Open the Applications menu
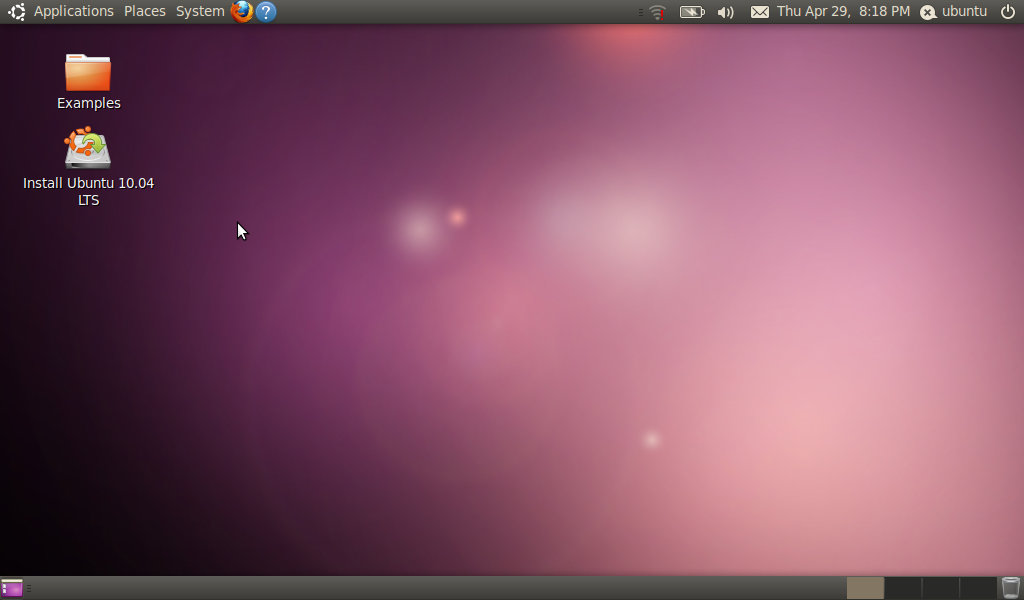Image resolution: width=1024 pixels, height=600 pixels. (73, 12)
